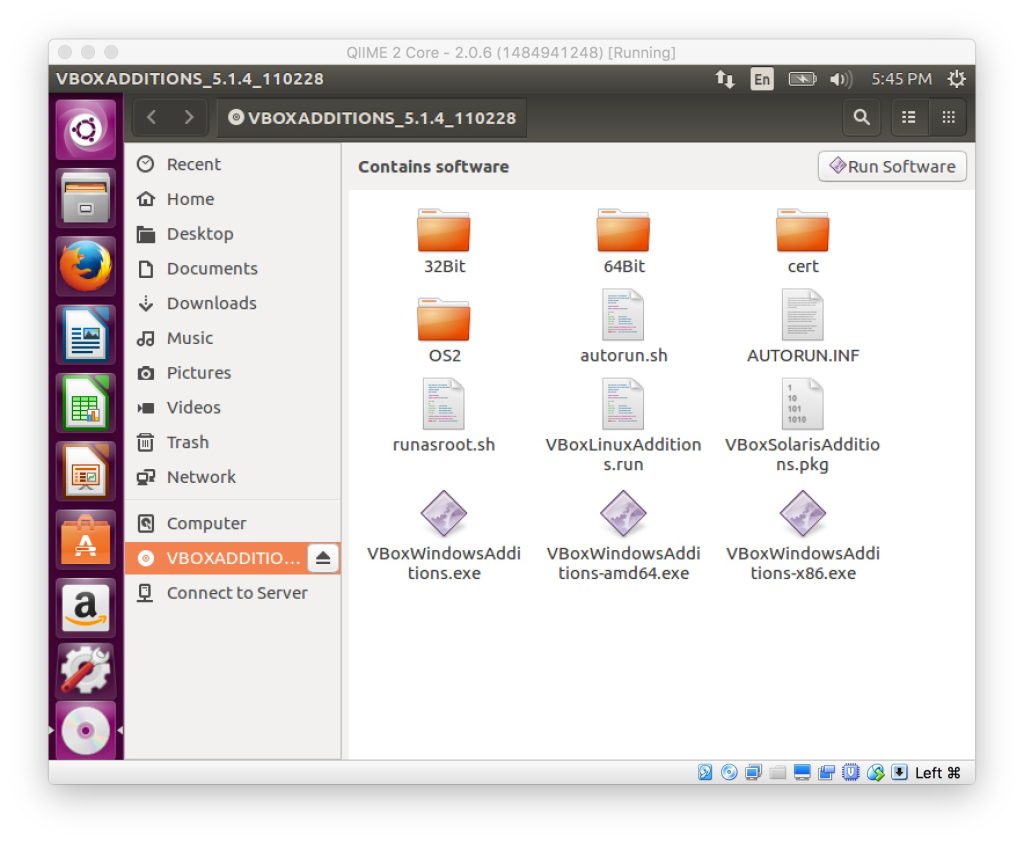Eject the VBOXADDITIONS disc
Image resolution: width=1024 pixels, height=842 pixels.
click(322, 559)
